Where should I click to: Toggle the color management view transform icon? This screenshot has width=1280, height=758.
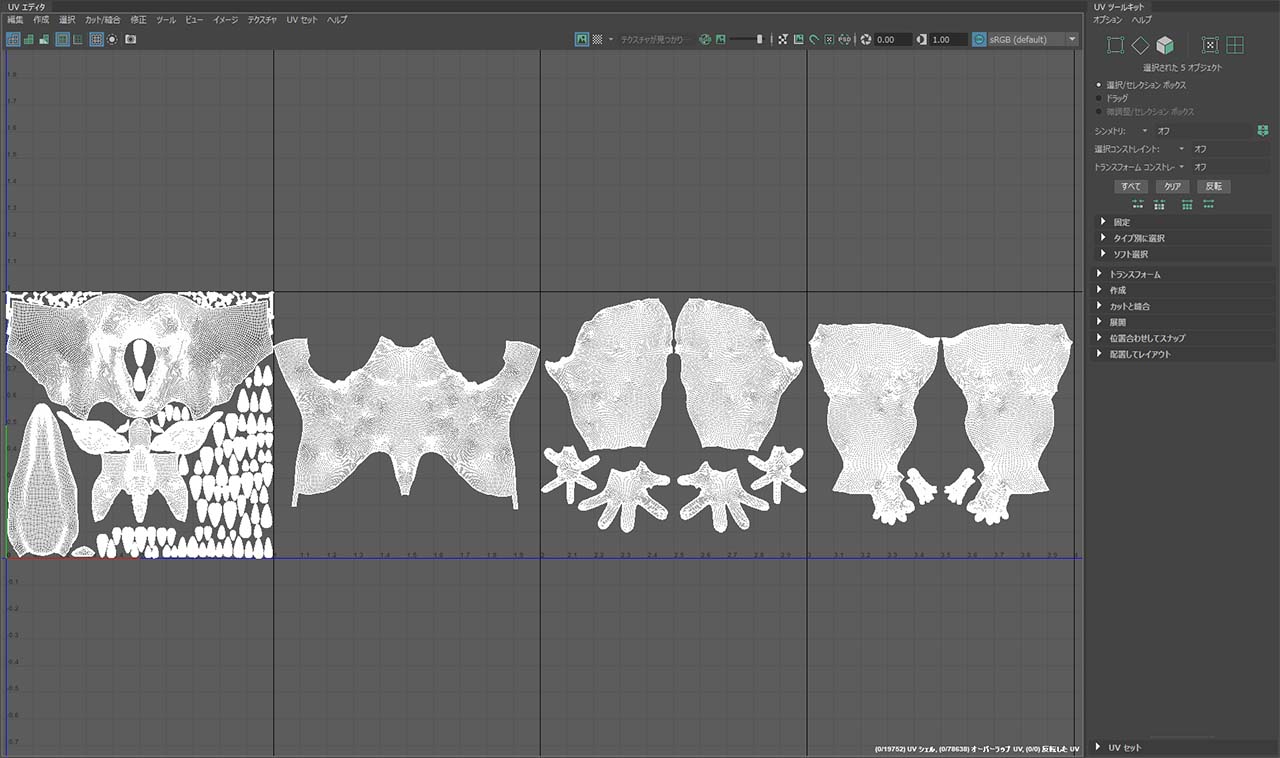tap(978, 39)
